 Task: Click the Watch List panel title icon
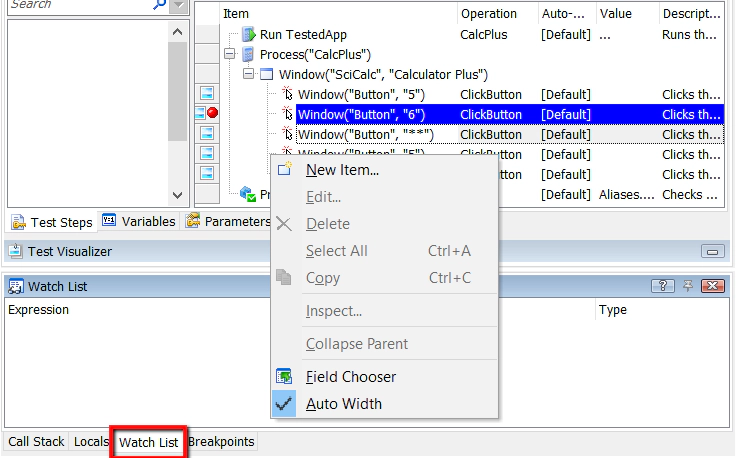[x=15, y=286]
